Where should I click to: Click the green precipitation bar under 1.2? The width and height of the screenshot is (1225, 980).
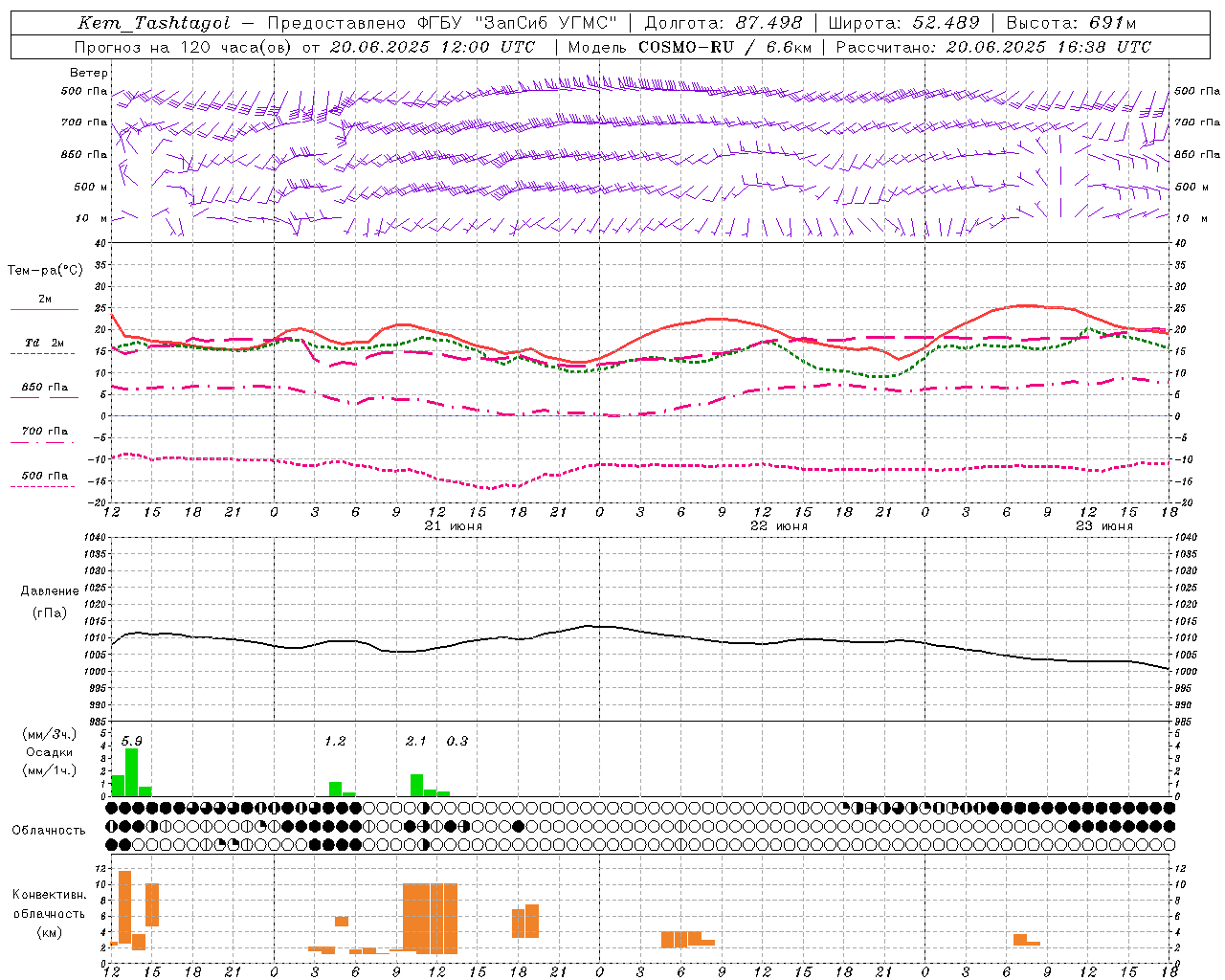[x=335, y=790]
